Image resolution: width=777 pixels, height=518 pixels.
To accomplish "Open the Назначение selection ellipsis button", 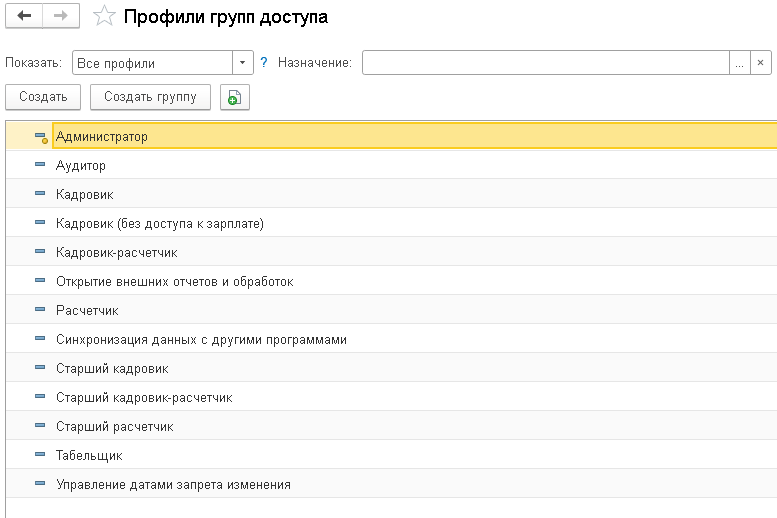I will (x=739, y=63).
